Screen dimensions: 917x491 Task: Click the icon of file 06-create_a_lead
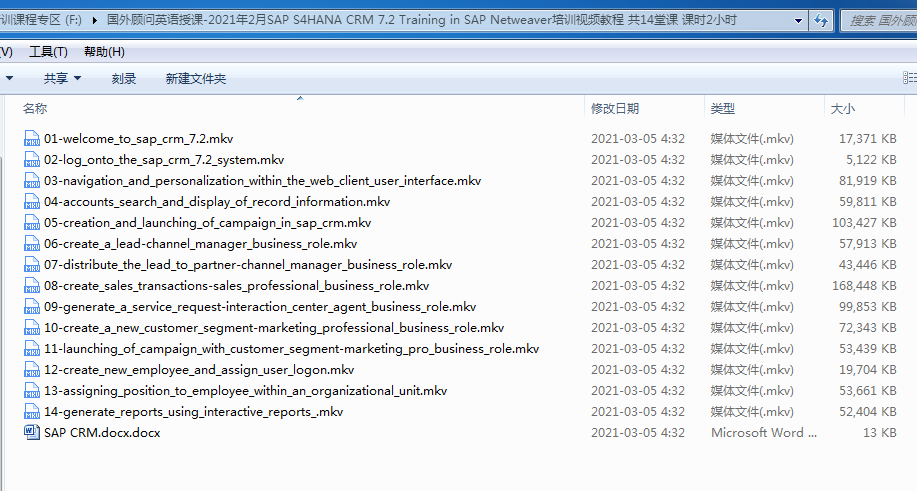point(32,244)
